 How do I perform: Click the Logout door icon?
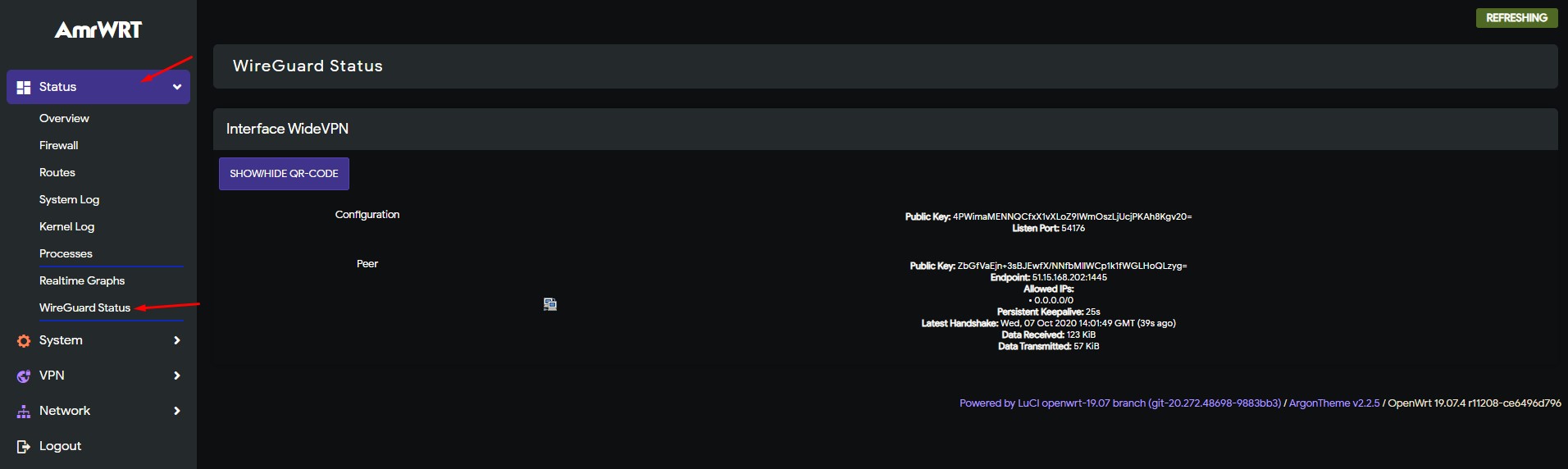(24, 446)
